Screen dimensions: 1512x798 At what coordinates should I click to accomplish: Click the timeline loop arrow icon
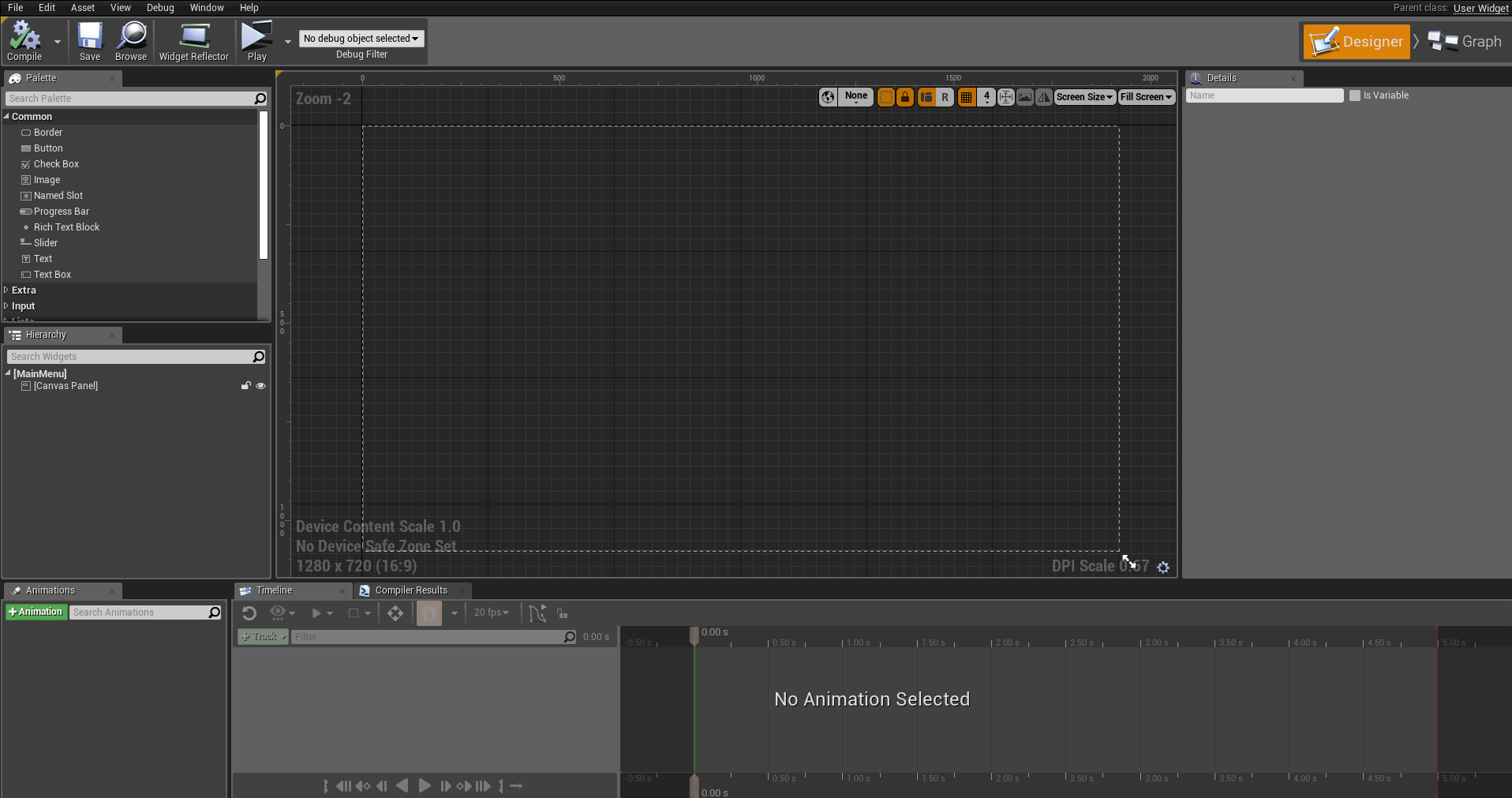(x=516, y=785)
